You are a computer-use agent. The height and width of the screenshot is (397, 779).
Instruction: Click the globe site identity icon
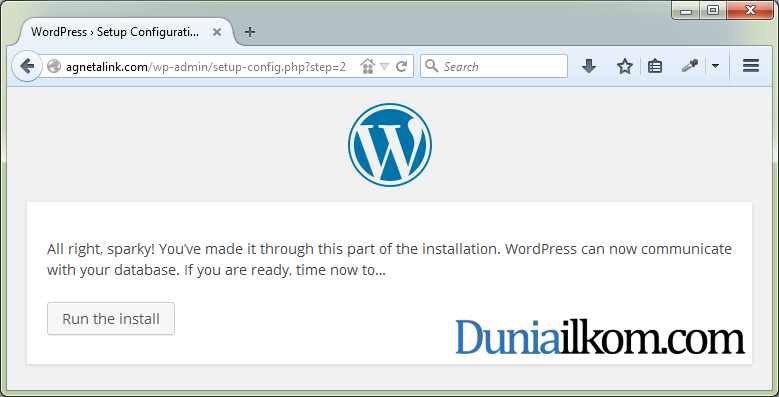54,66
